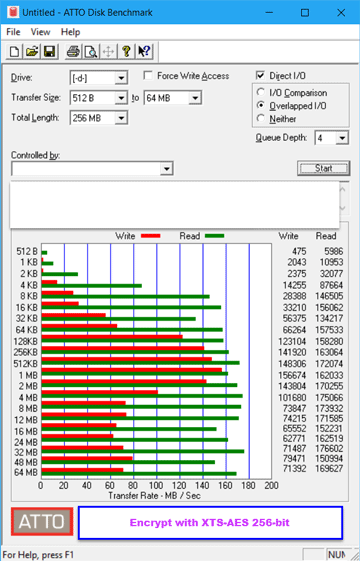Viewport: 360px width, 561px height.
Task: Click the ATTO app icon in title bar
Action: click(x=14, y=13)
